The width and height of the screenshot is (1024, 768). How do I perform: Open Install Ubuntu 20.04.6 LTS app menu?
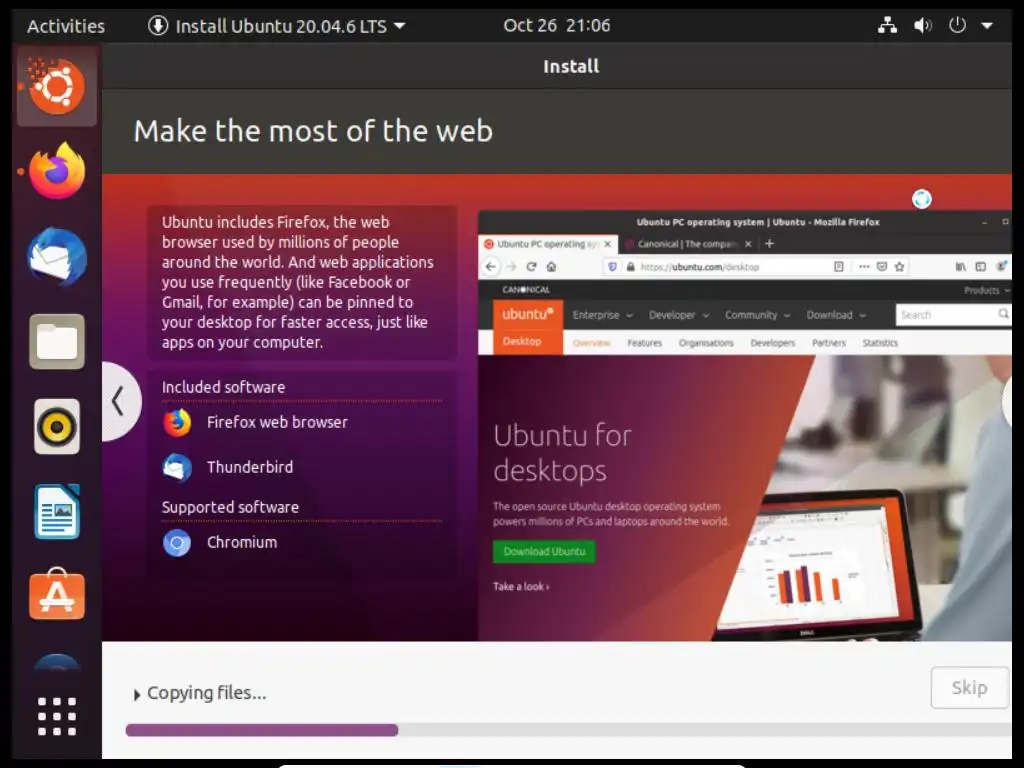coord(277,25)
